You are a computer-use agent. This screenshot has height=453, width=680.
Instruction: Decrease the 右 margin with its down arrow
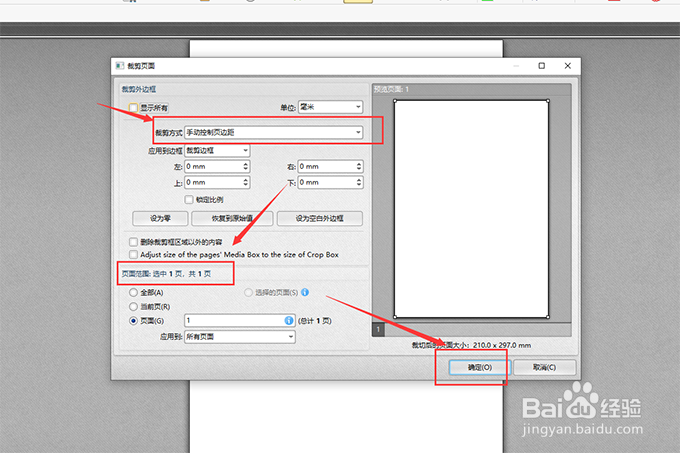(359, 169)
